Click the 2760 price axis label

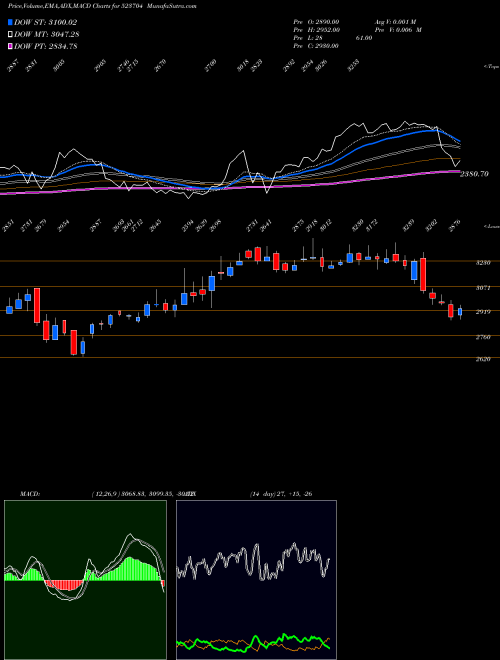point(483,337)
